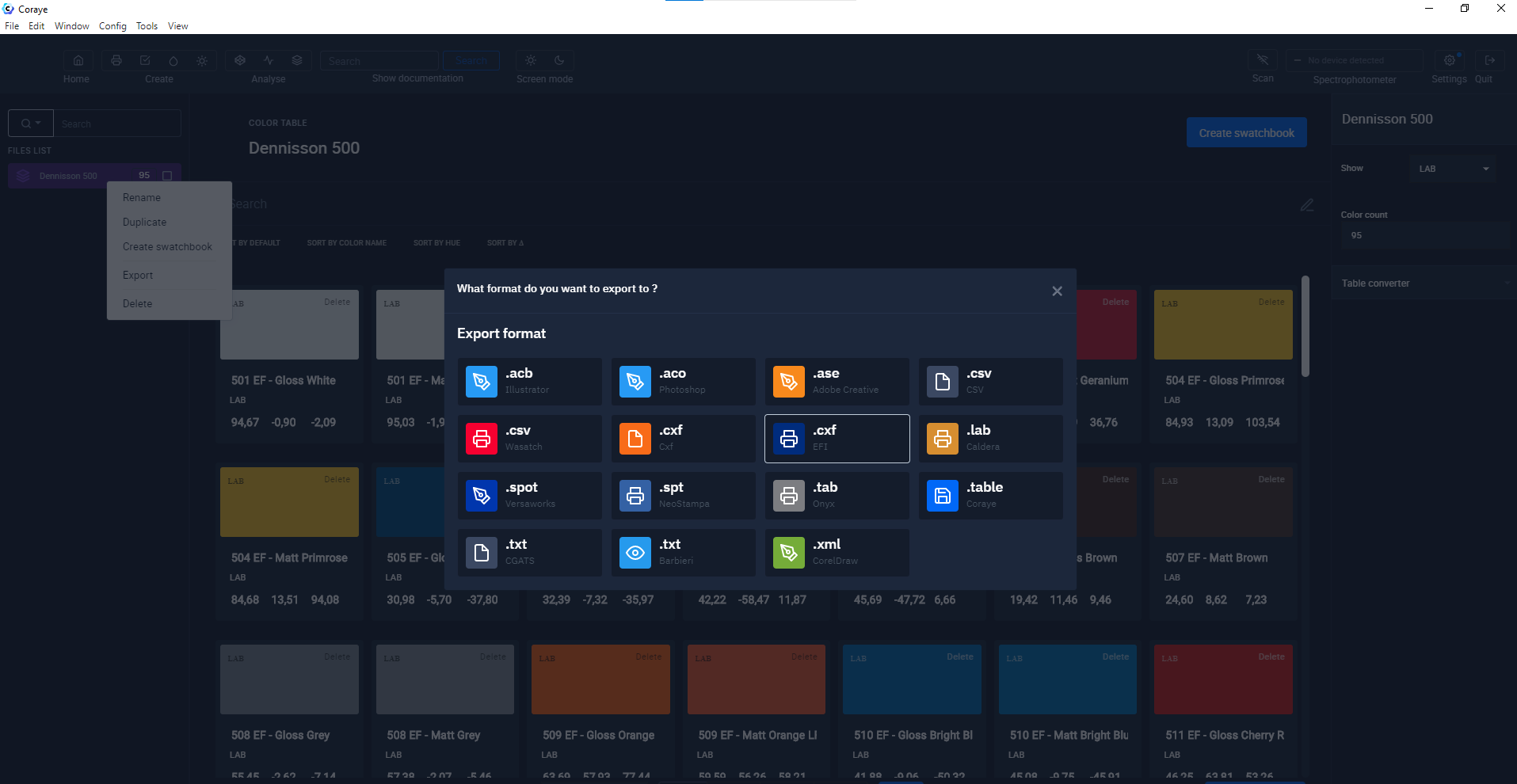Click the printer icon in Create group
Screen dimensions: 1517x784
(116, 61)
